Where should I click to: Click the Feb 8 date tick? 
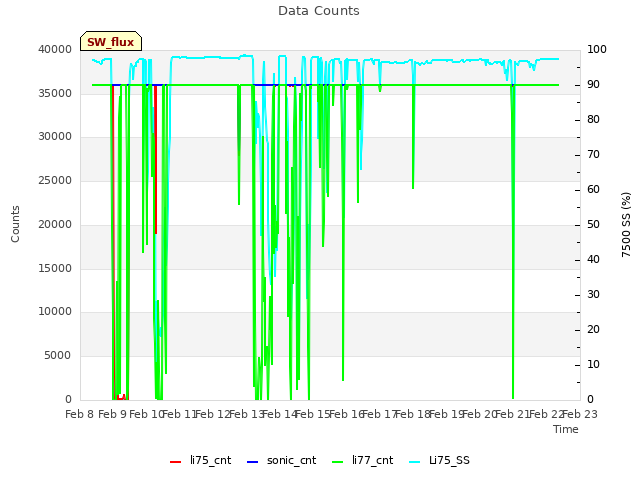tap(80, 415)
